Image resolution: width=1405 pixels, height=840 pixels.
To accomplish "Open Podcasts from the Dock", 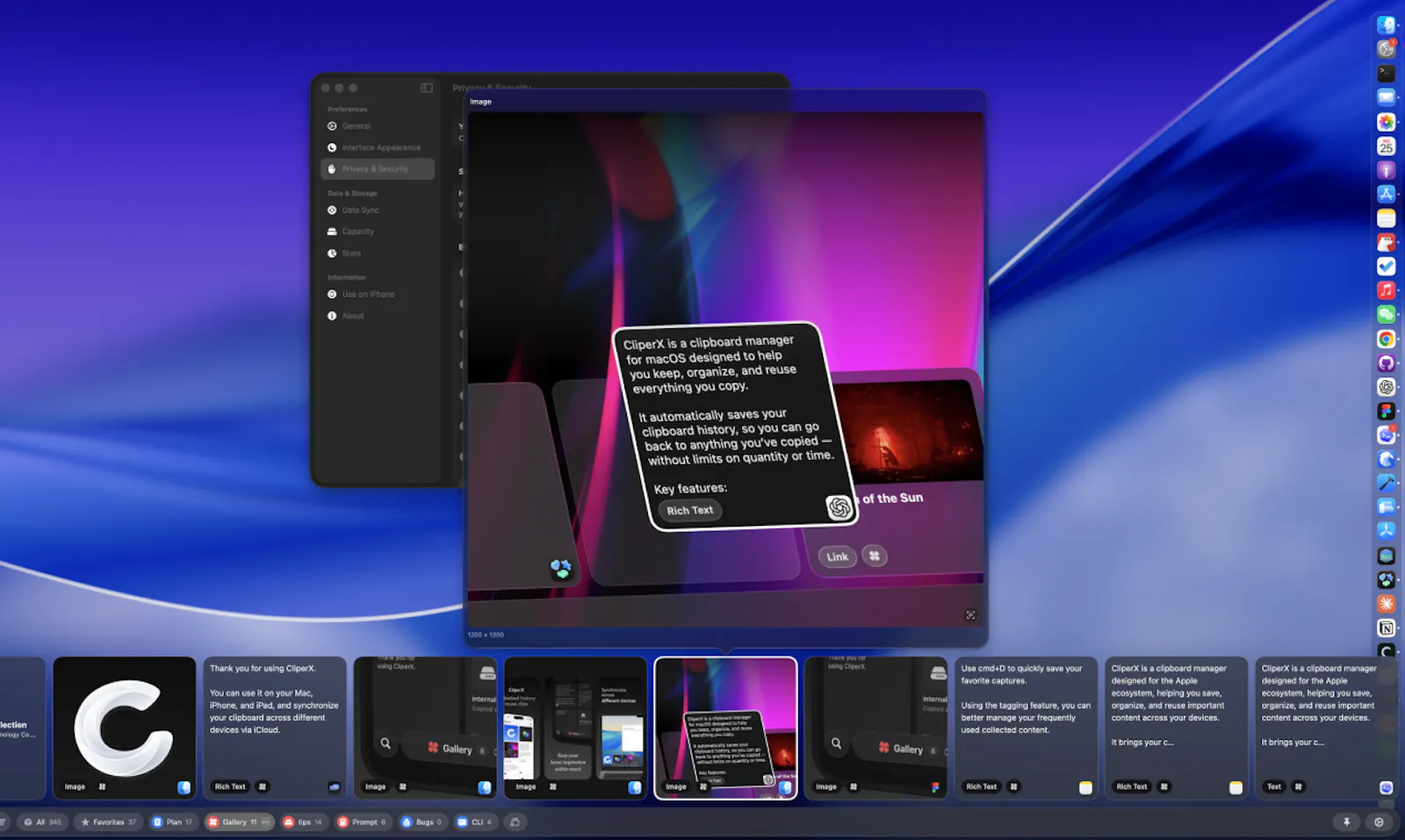I will click(x=1386, y=170).
